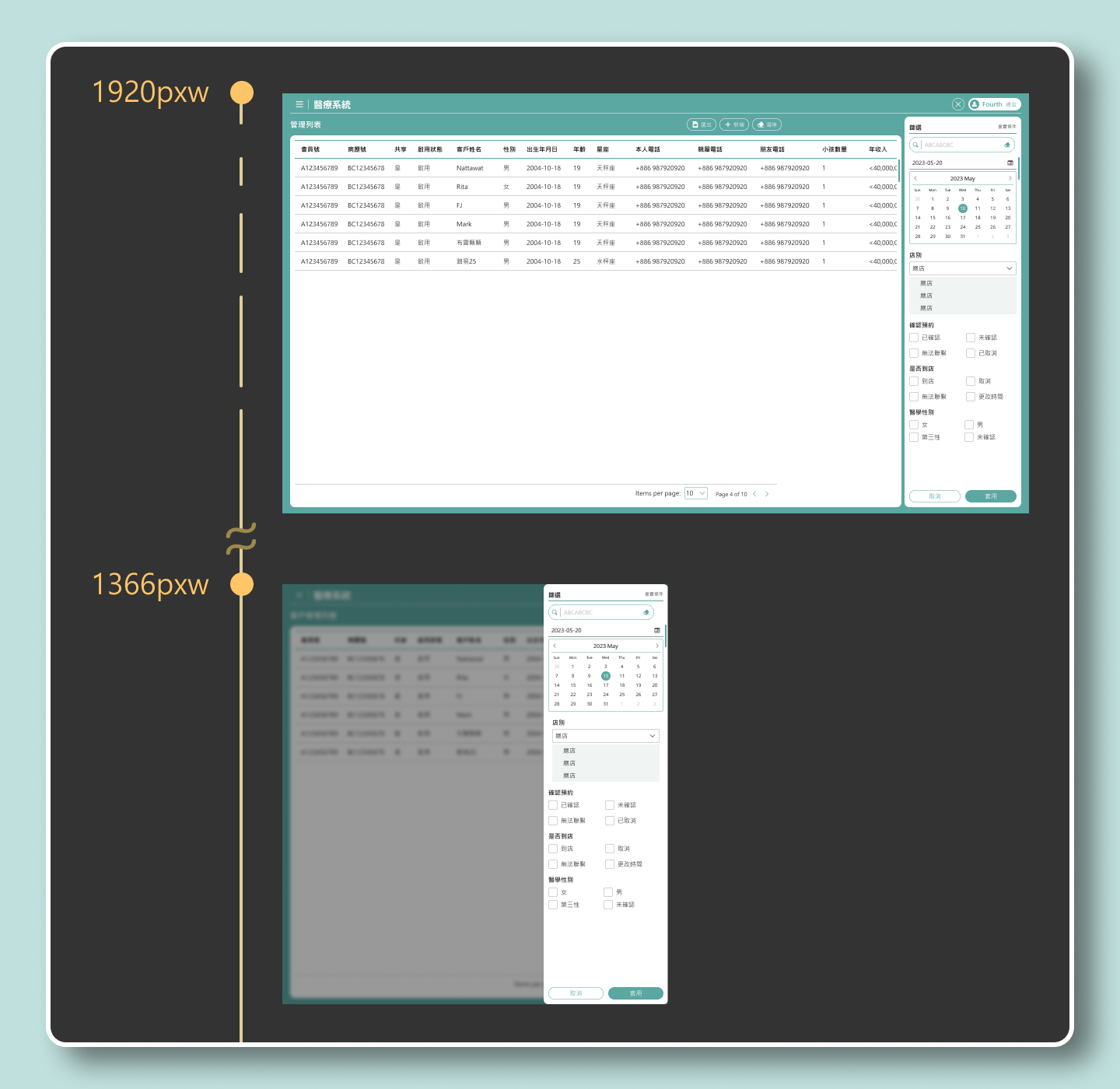The image size is (1120, 1089).
Task: Check 已確認 checkbox in the upper filter panel
Action: coord(914,338)
